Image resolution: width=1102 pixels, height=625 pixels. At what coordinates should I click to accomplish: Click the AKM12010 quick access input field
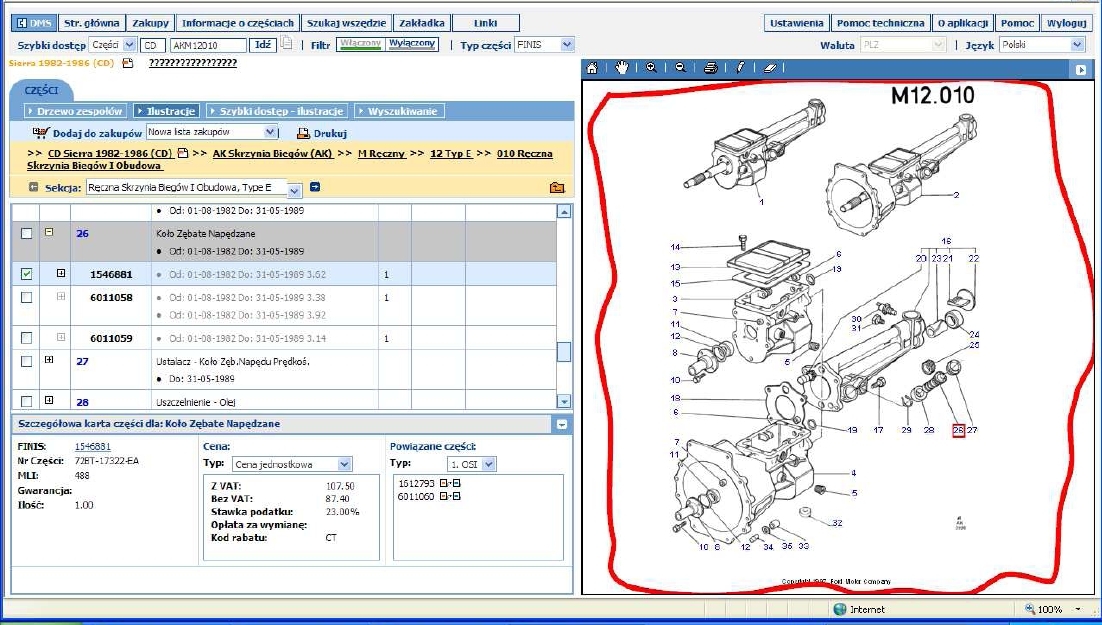pyautogui.click(x=208, y=45)
